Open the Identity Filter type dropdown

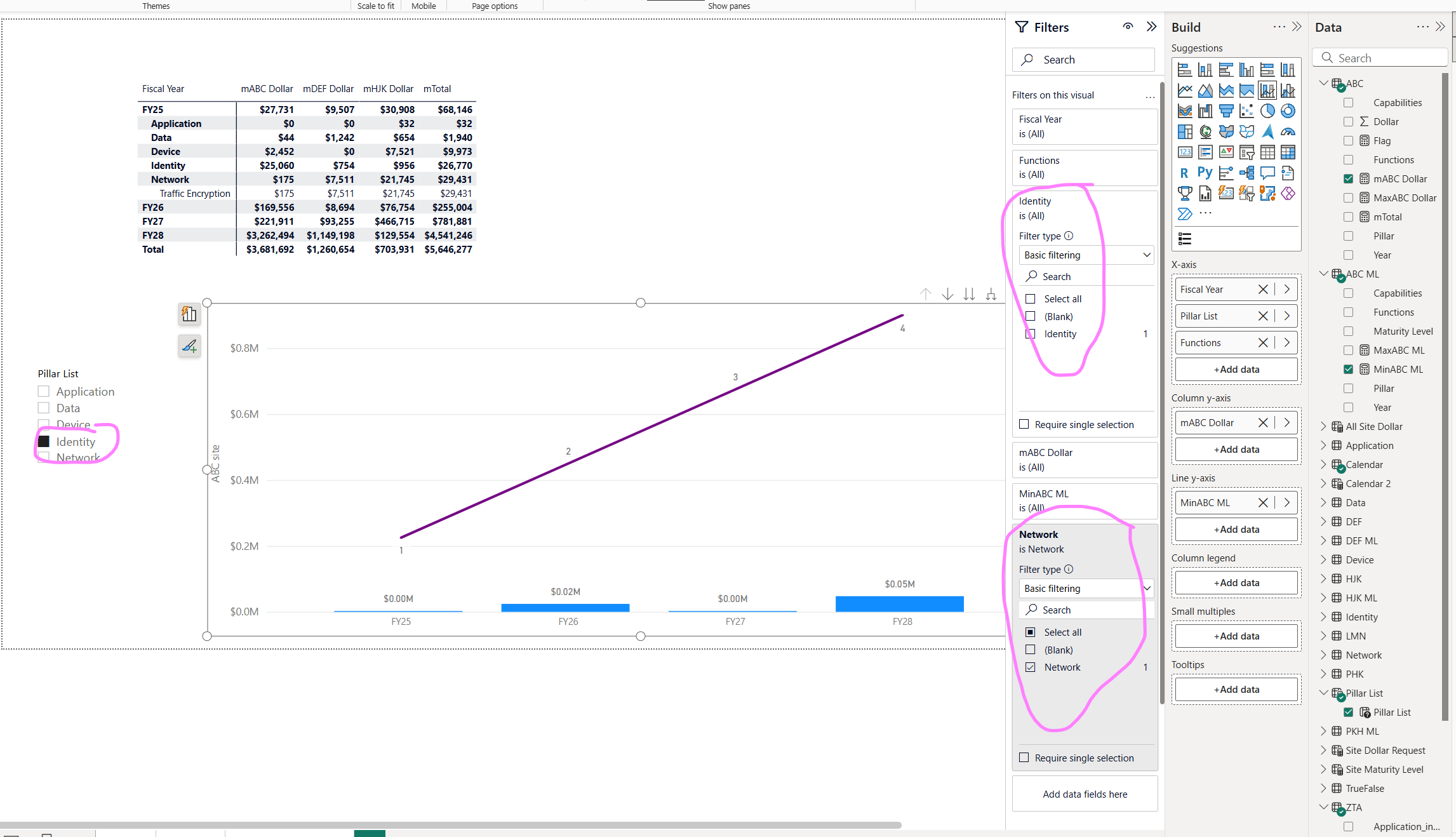point(1086,255)
